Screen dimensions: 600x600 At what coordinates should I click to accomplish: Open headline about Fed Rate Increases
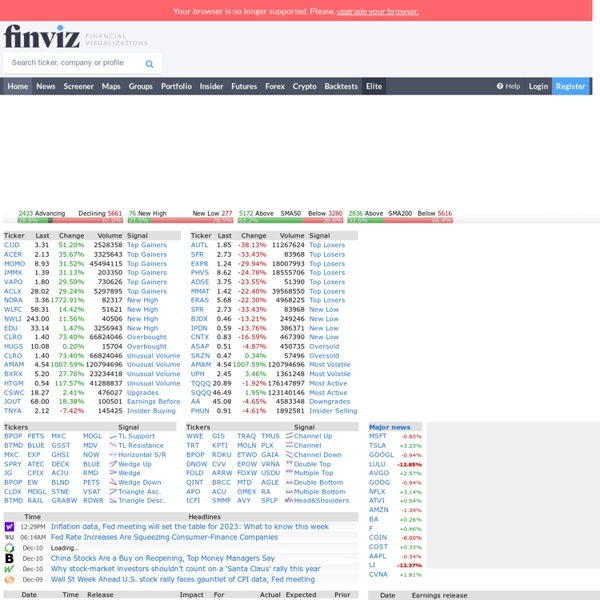164,537
